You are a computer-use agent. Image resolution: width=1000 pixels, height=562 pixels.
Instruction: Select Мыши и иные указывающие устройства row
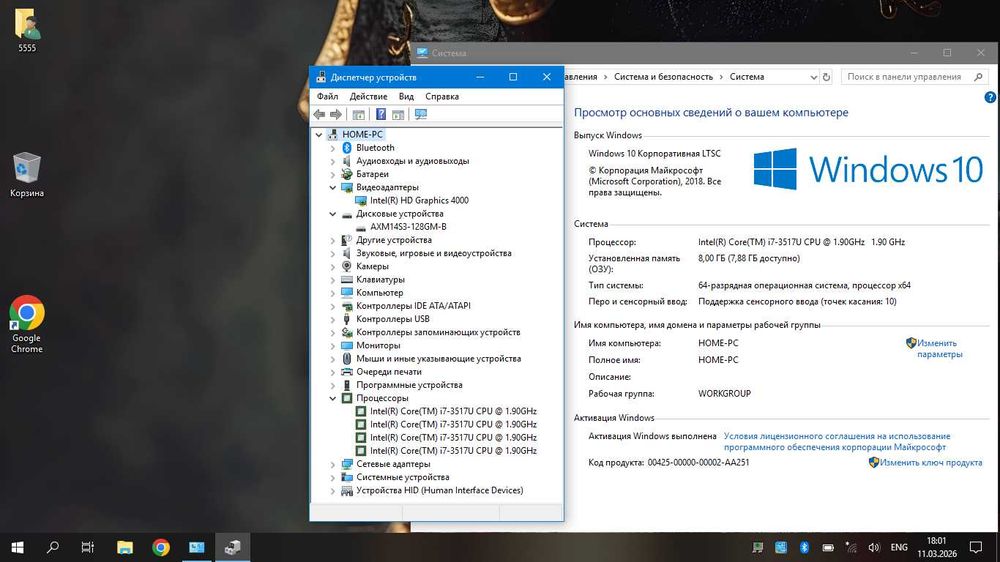[x=438, y=359]
